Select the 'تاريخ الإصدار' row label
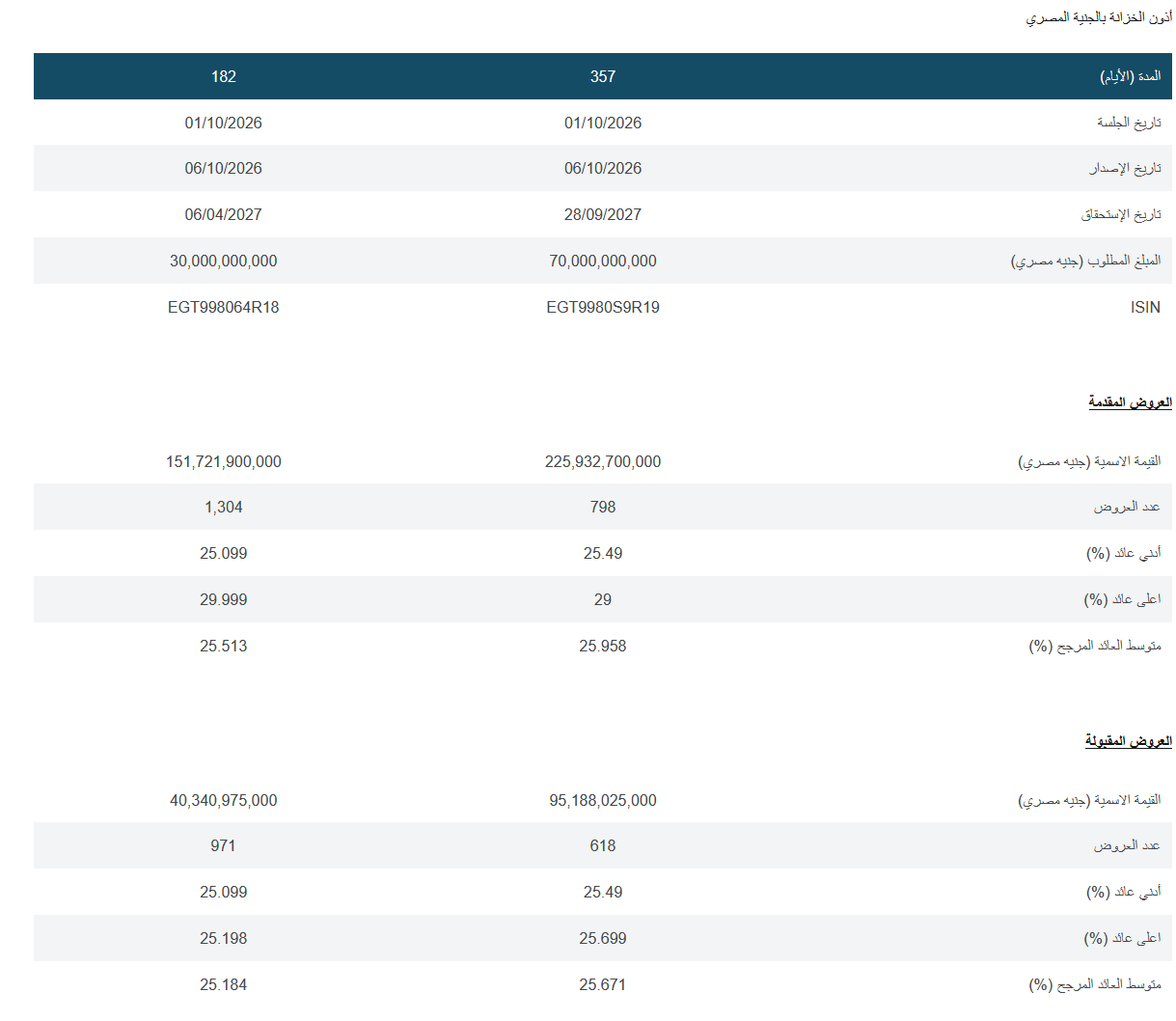The image size is (1176, 1021). point(1125,168)
